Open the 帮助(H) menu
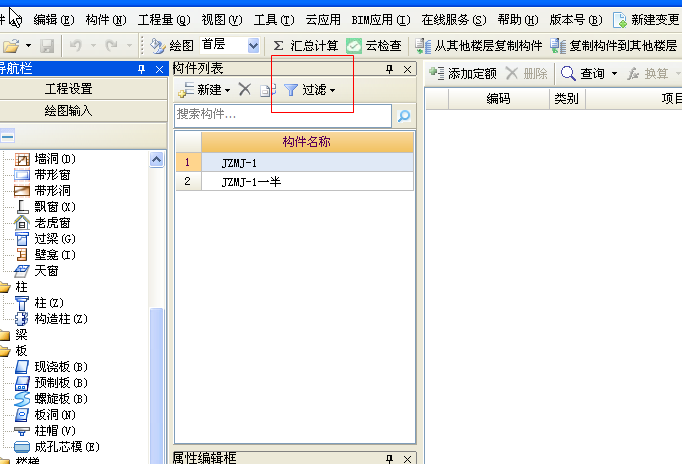 (518, 20)
